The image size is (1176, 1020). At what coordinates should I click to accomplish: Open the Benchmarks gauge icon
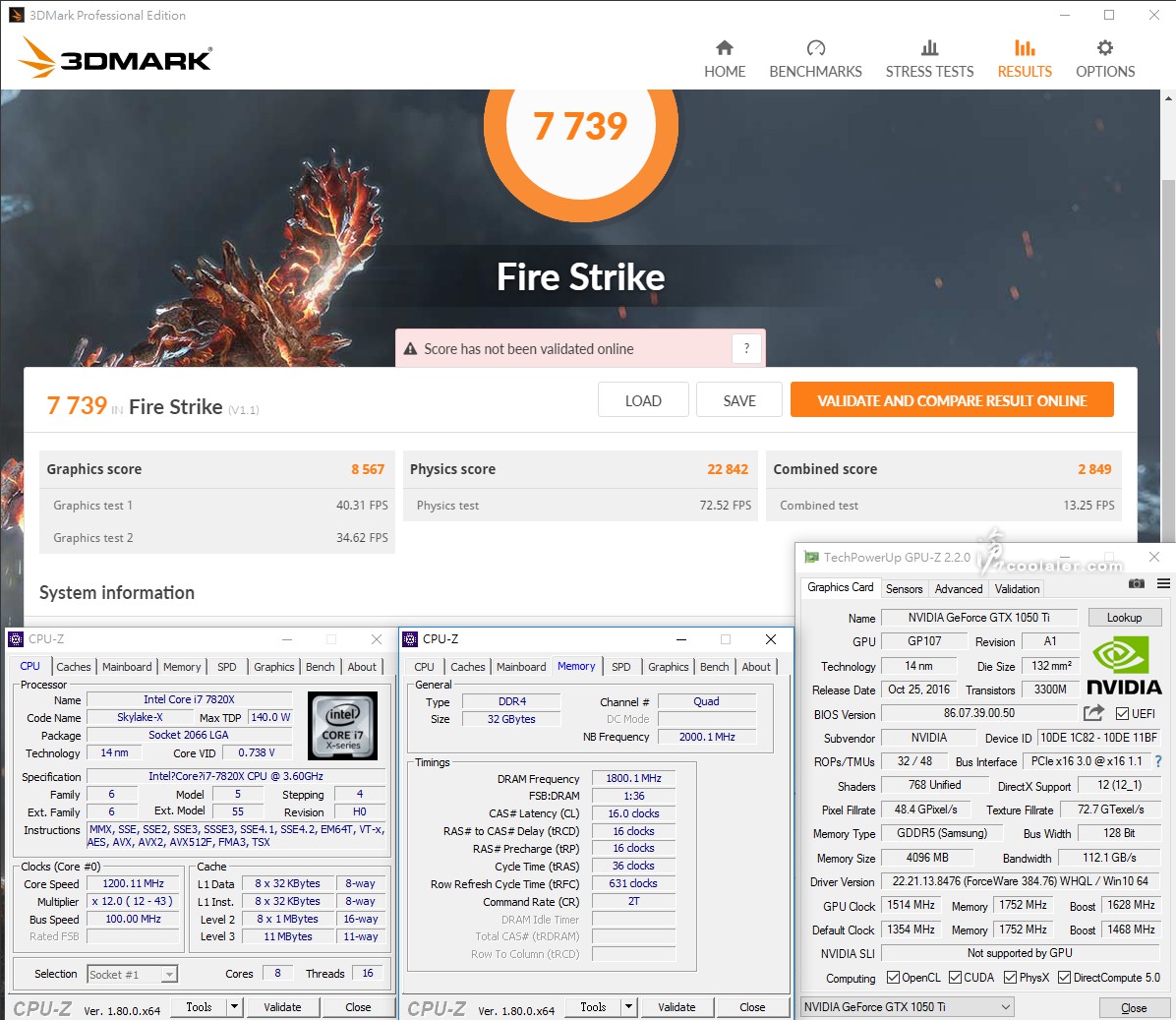click(816, 49)
